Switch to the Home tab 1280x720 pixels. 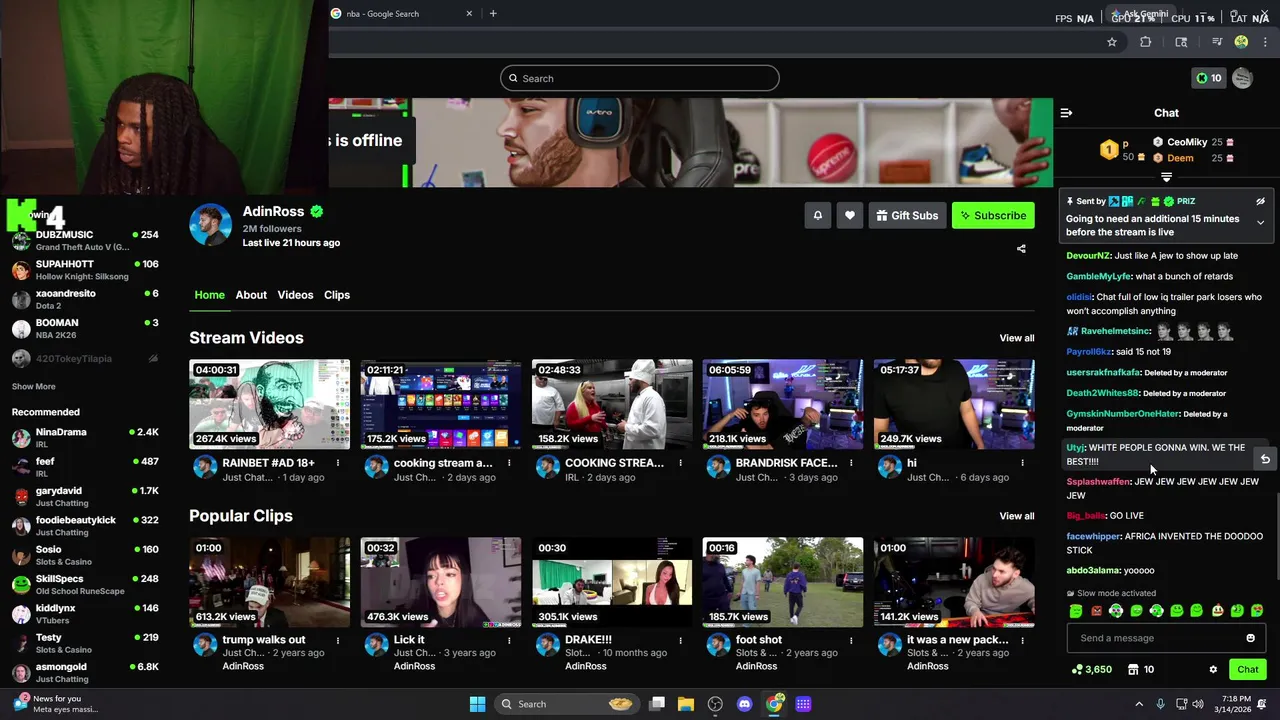[x=209, y=295]
